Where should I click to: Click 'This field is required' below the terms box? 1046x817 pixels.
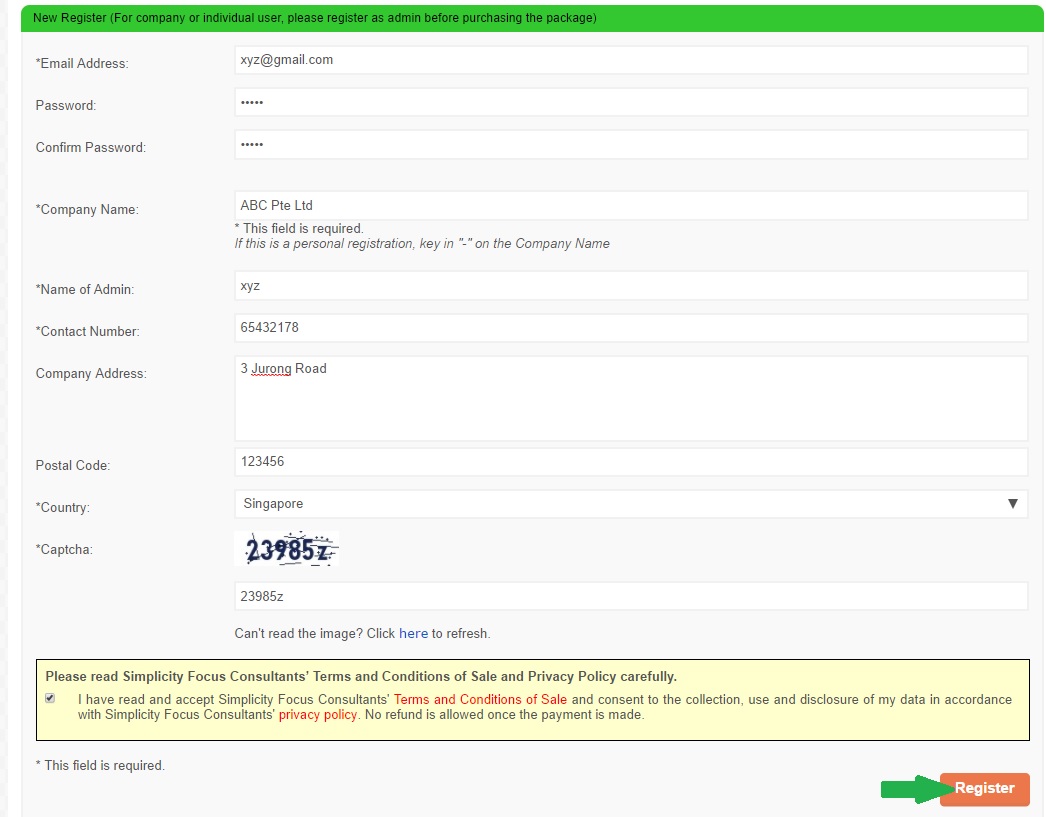[100, 766]
